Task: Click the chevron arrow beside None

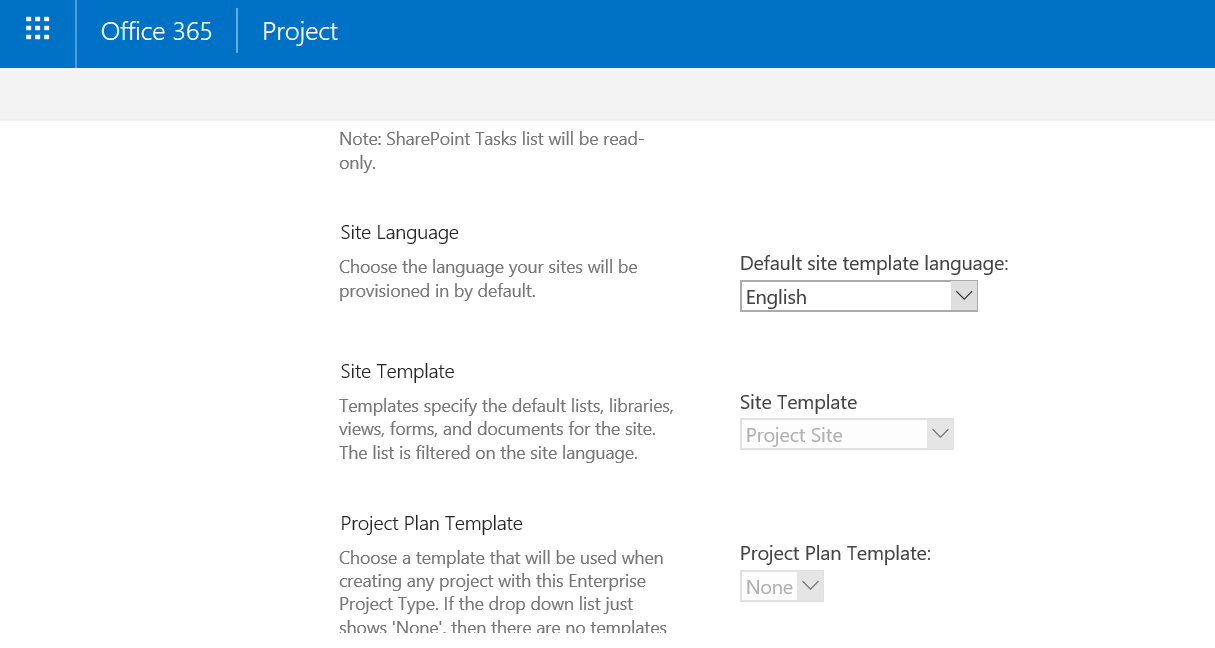Action: [x=811, y=586]
